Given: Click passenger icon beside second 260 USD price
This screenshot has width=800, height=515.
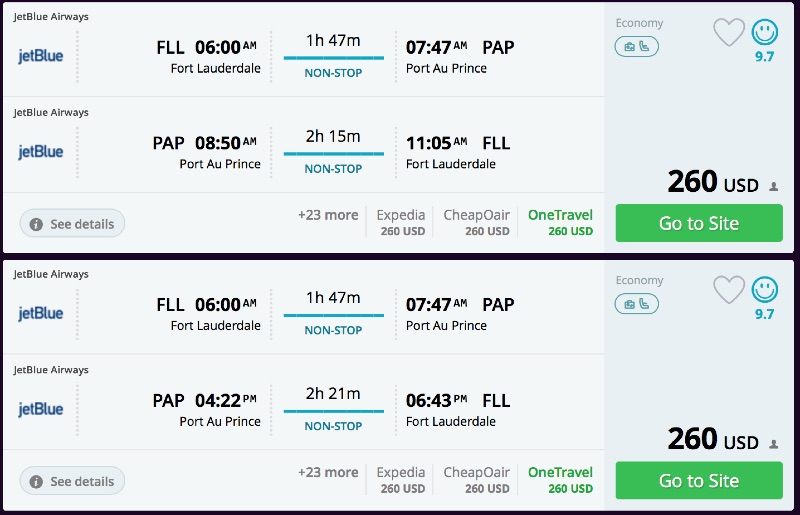Looking at the screenshot, I should click(x=773, y=443).
